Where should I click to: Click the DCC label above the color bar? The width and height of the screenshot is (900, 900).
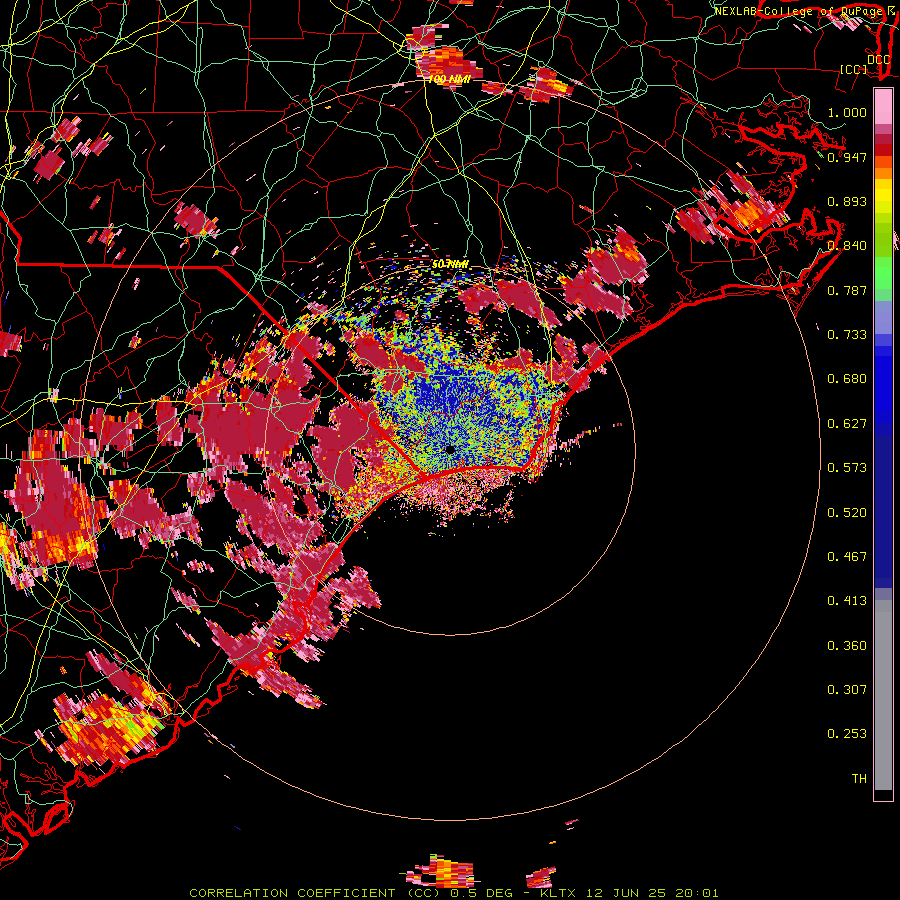(x=878, y=60)
